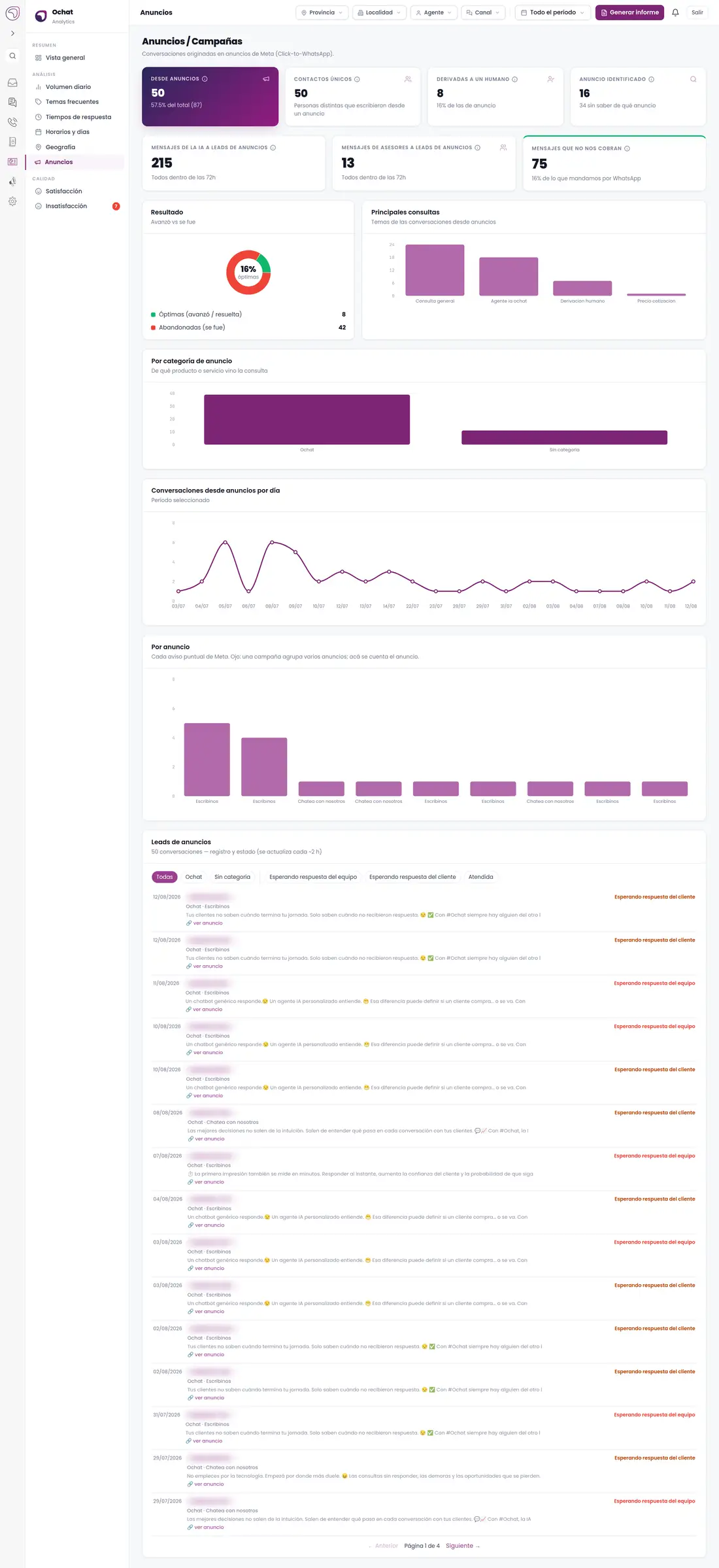Expand the left rail chevron arrow
The height and width of the screenshot is (1568, 719).
[12, 33]
